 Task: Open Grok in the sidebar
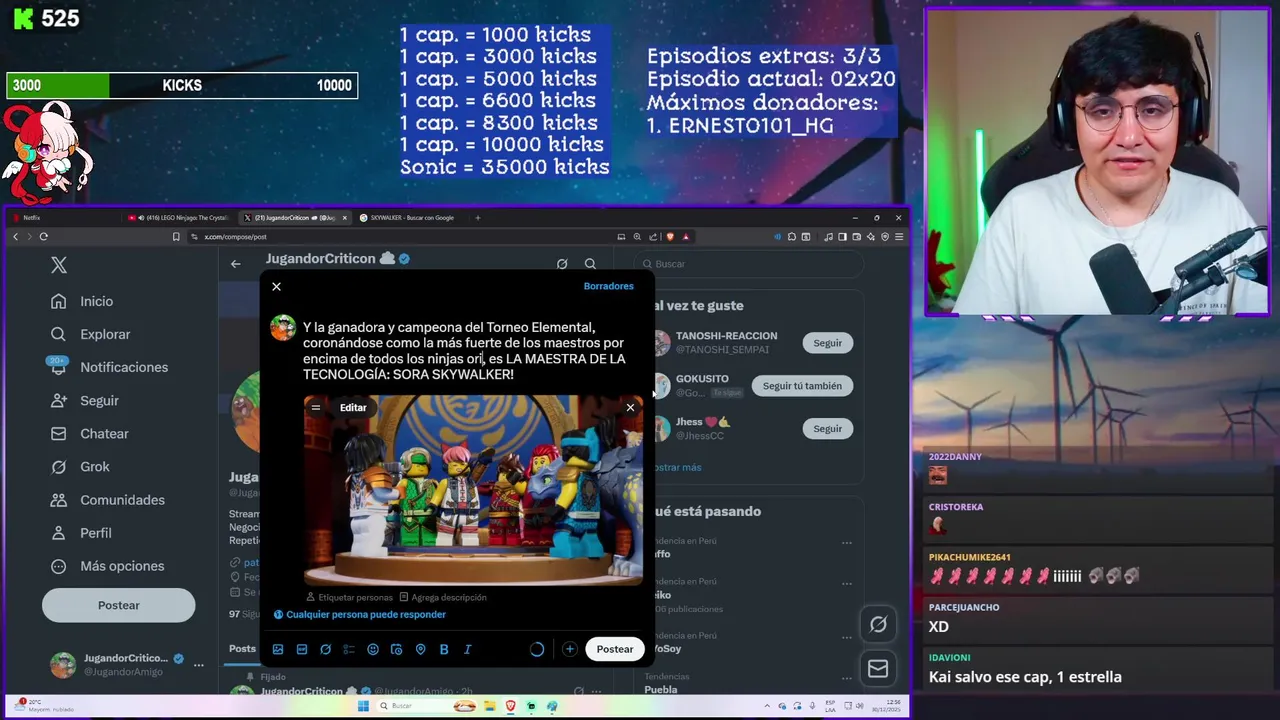[81, 466]
